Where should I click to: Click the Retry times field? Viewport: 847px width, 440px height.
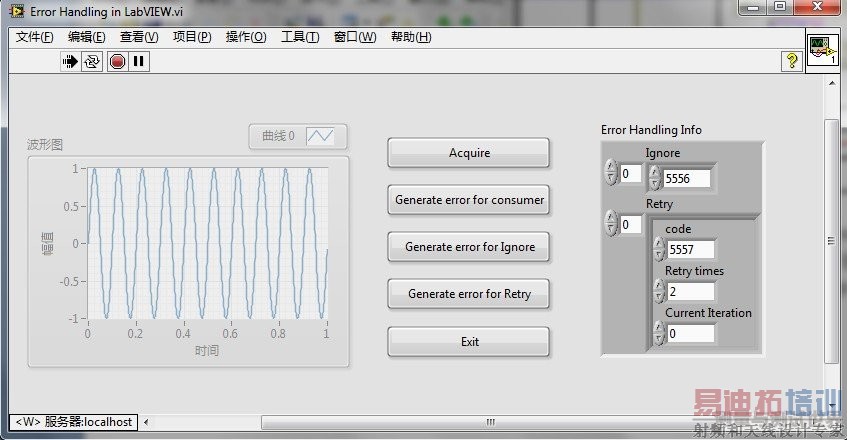point(691,292)
